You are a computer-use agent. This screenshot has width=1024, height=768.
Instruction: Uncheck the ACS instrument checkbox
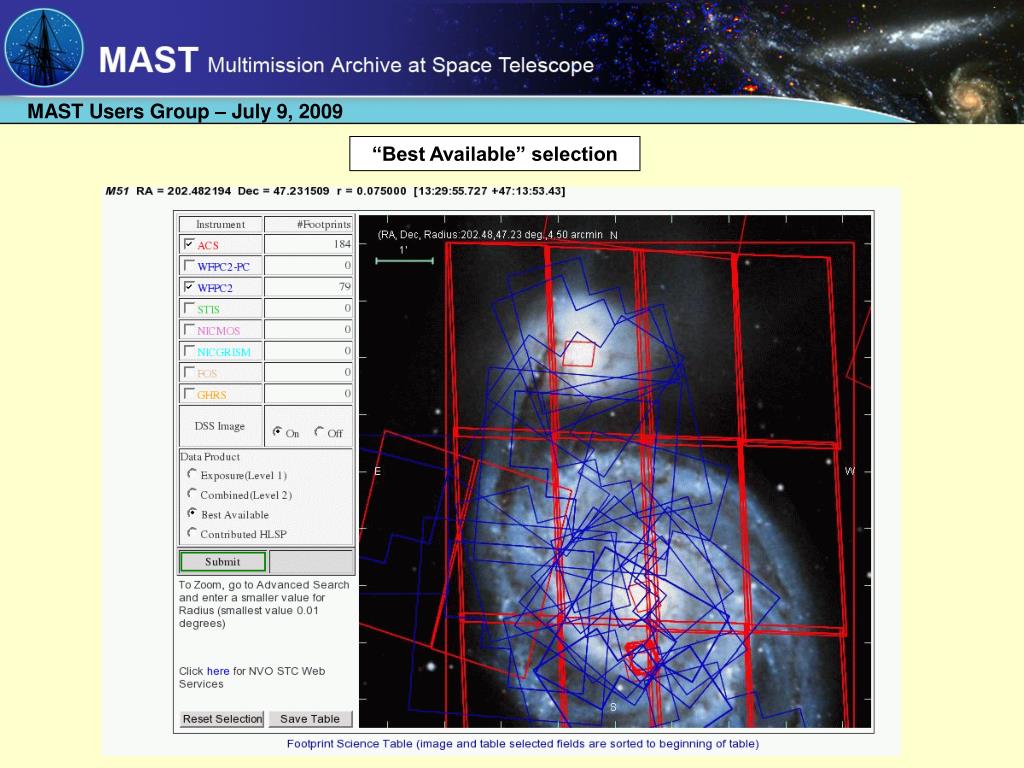189,244
